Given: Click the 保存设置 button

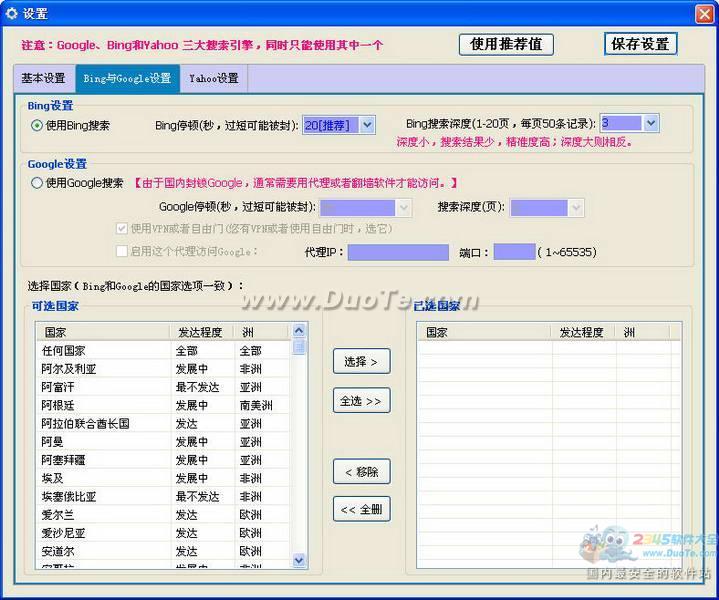Looking at the screenshot, I should coord(640,44).
